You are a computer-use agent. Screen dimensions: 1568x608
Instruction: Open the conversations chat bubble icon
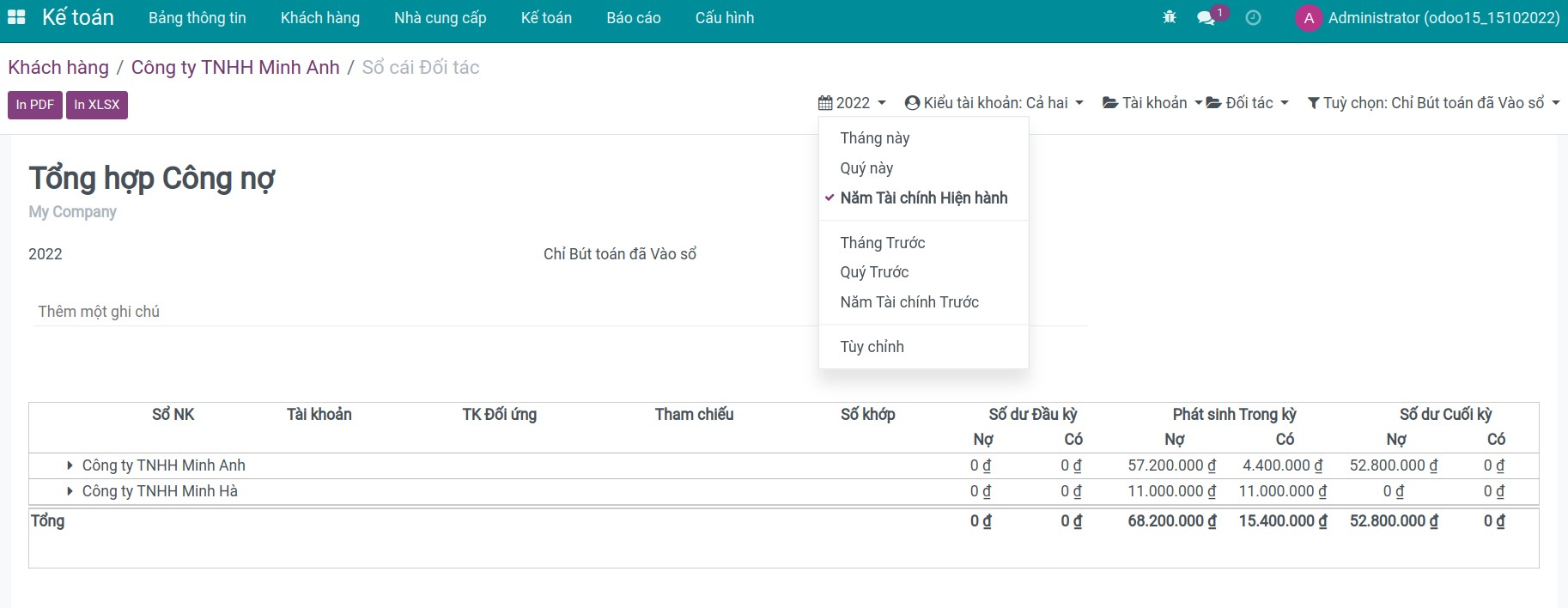tap(1206, 18)
